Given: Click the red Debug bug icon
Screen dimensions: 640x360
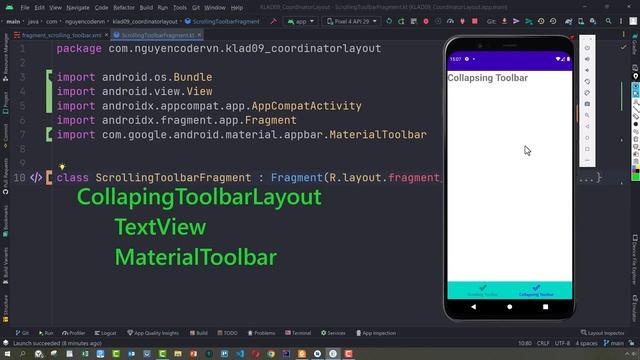Looking at the screenshot, I should (x=426, y=21).
